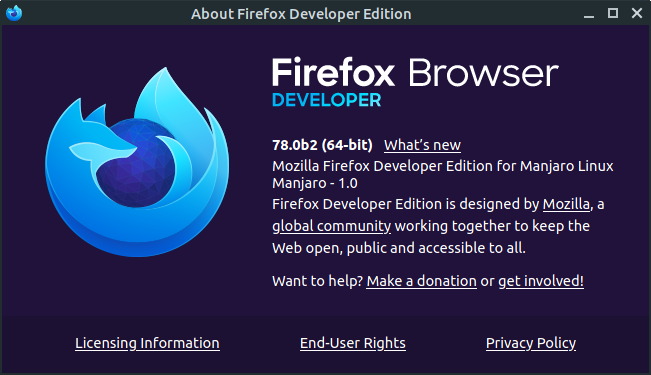This screenshot has width=651, height=375.
Task: Click the About Firefox Developer Edition title text
Action: pos(301,14)
